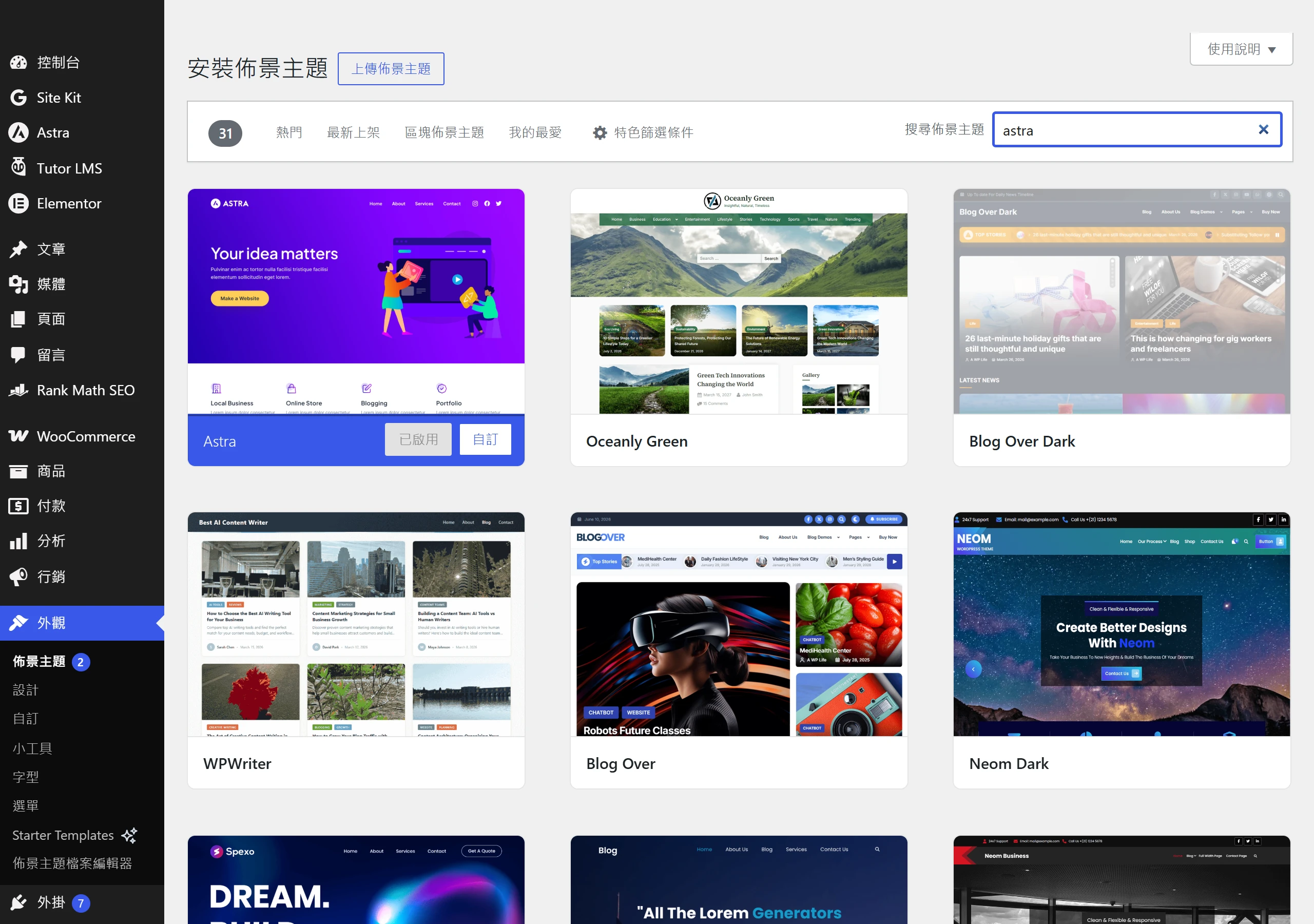Screen dimensions: 1314x924
Task: Open the 字型 fonts submenu item
Action: click(x=26, y=777)
